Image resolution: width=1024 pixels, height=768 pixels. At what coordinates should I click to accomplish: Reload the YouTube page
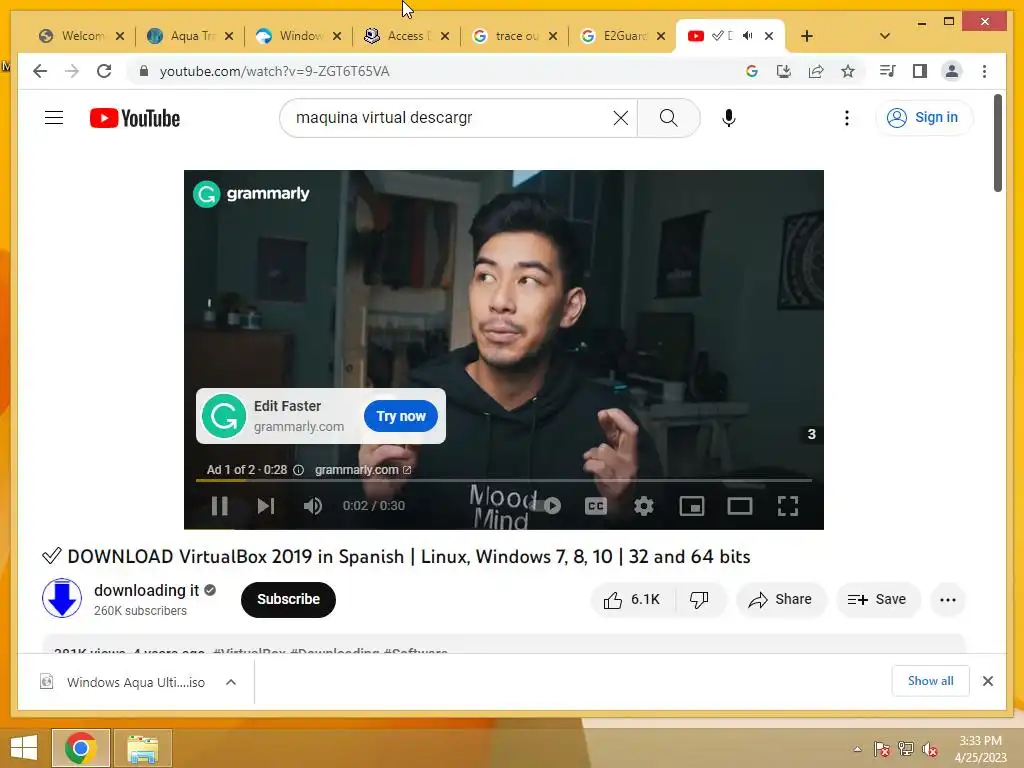point(104,71)
